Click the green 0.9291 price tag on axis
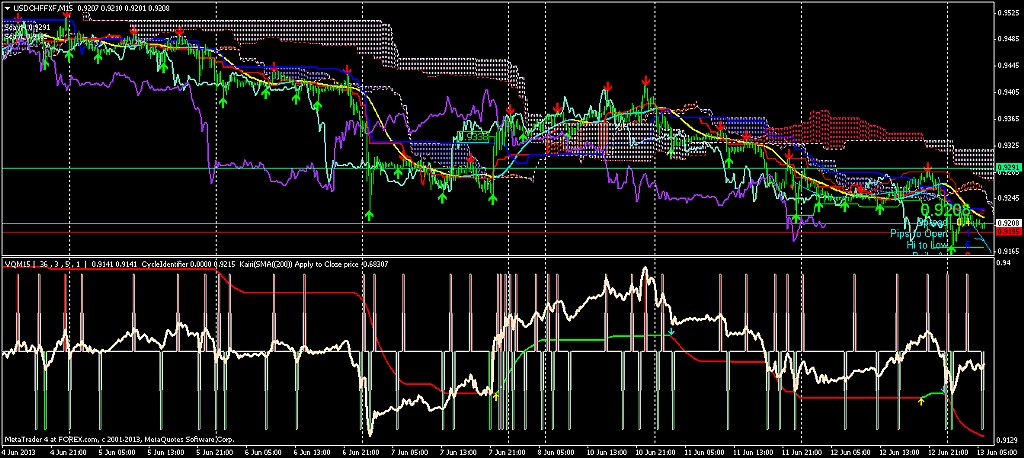Viewport: 1024px width, 458px height. coord(1009,168)
